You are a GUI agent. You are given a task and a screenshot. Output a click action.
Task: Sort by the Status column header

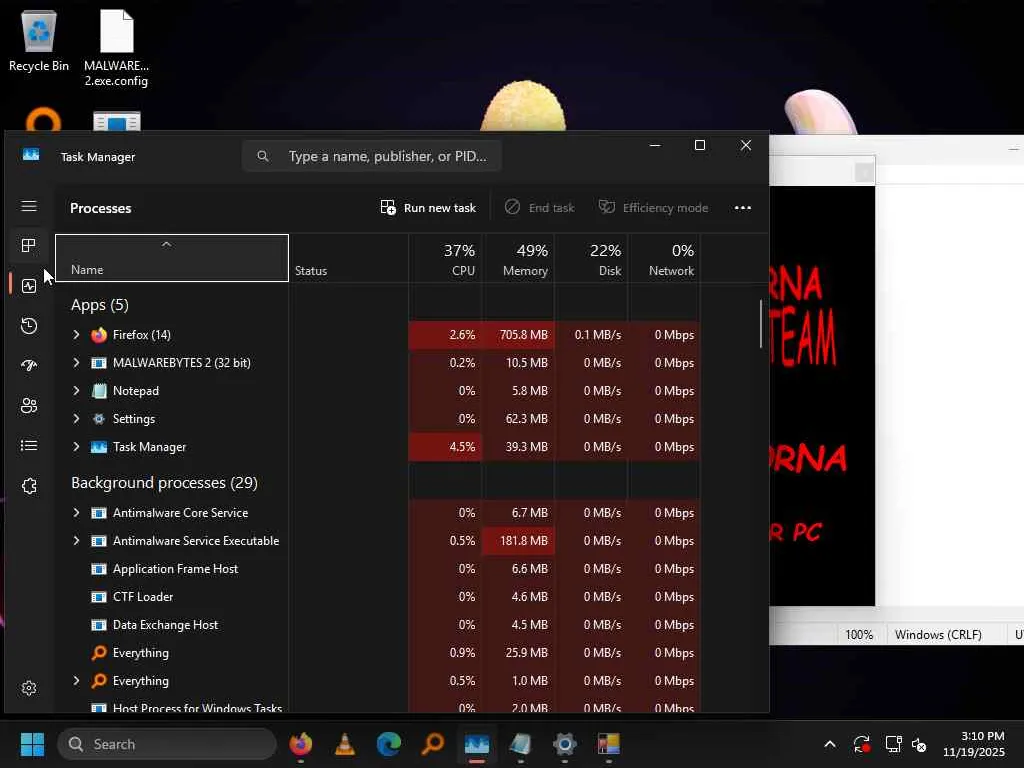349,258
